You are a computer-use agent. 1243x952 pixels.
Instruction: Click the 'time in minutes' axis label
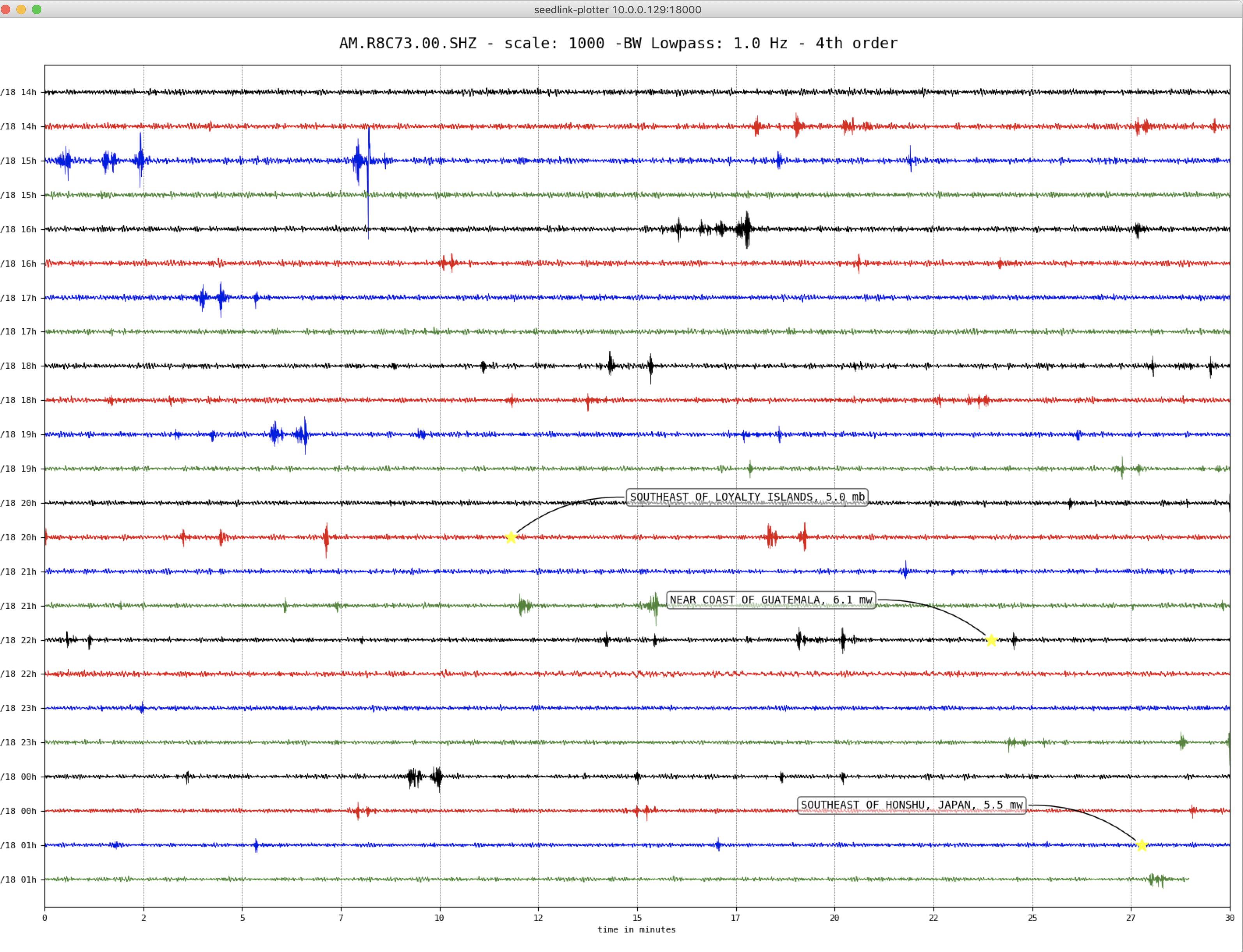click(x=637, y=929)
